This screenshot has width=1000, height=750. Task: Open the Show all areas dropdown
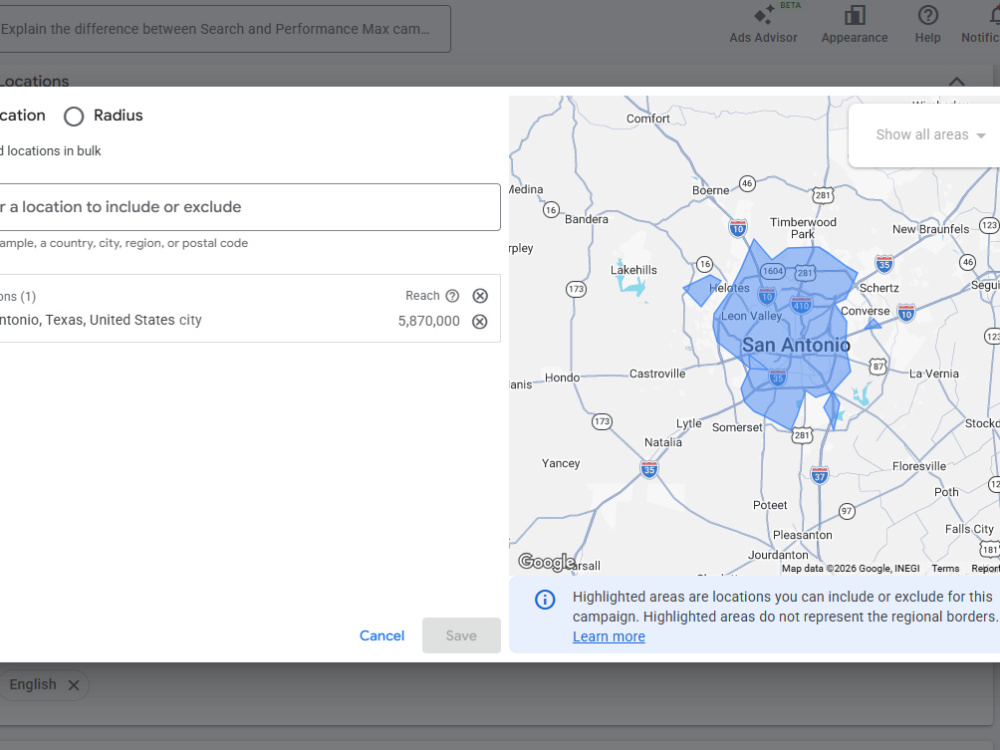point(930,135)
